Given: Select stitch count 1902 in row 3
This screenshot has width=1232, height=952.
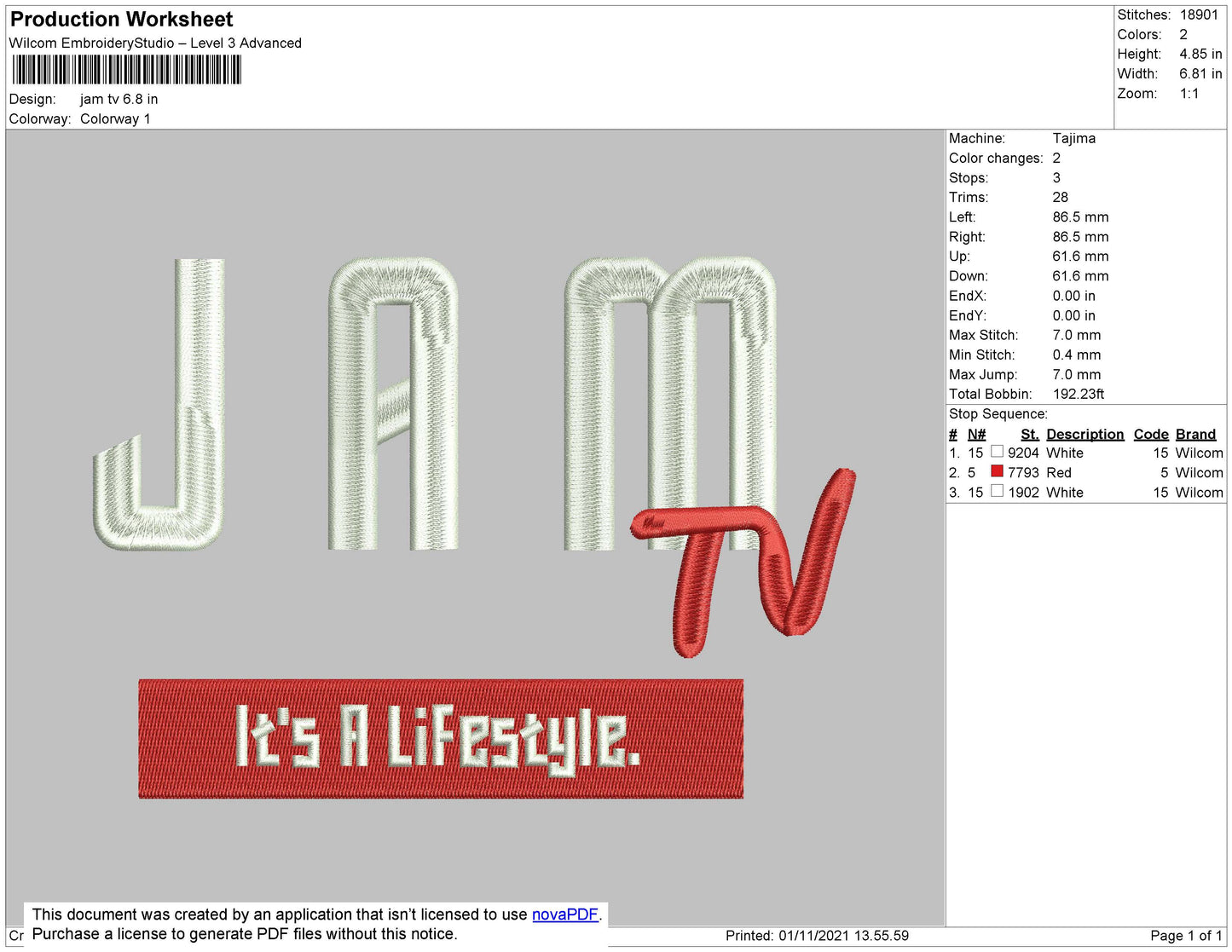Looking at the screenshot, I should (x=1023, y=493).
